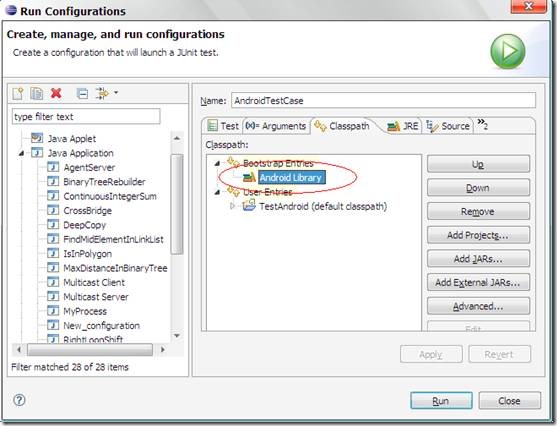Click the New launch configuration icon
Screen dimensions: 557x426
pos(18,93)
